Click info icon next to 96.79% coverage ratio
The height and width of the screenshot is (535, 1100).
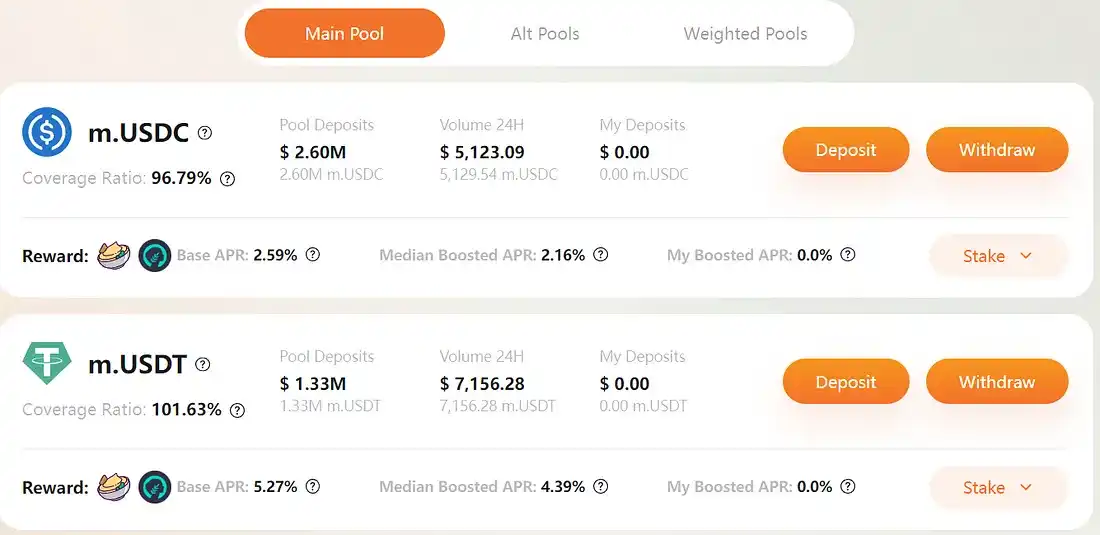tap(227, 179)
